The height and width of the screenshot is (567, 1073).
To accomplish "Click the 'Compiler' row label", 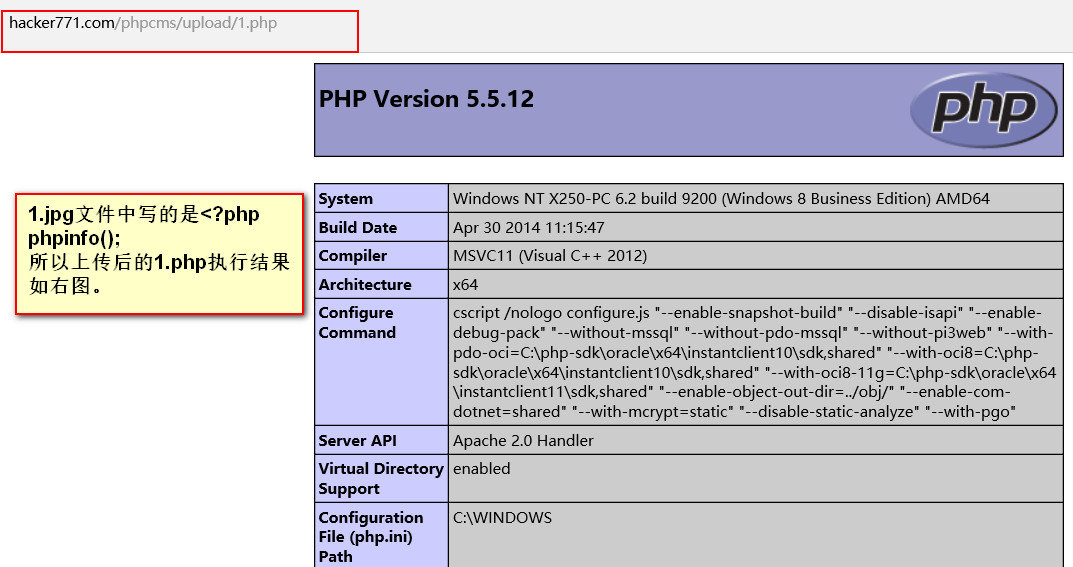I will tap(352, 256).
